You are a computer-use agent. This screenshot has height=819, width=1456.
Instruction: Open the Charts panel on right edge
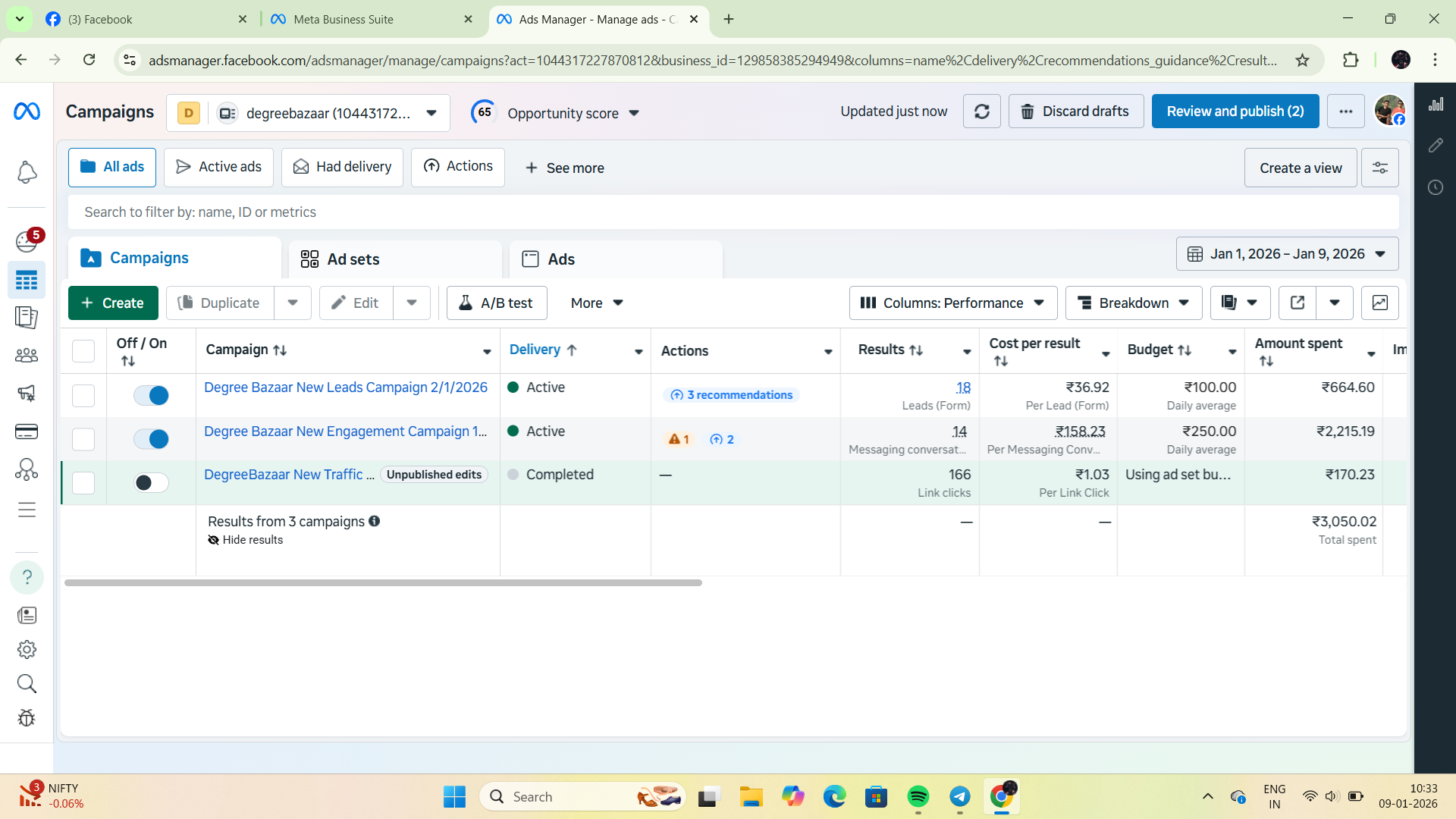coord(1436,104)
